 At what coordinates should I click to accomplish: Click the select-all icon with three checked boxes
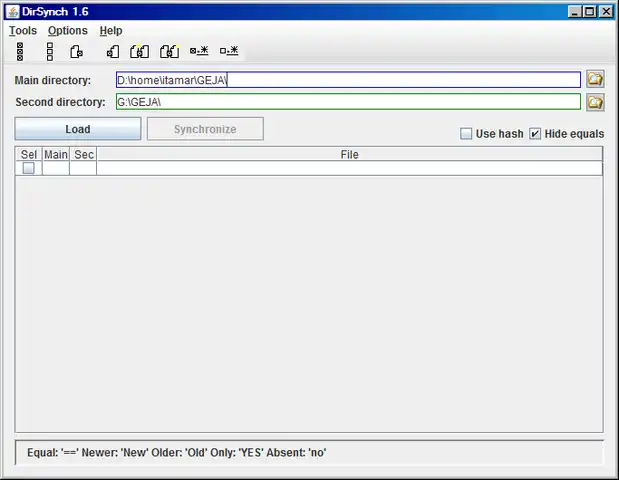pyautogui.click(x=20, y=51)
